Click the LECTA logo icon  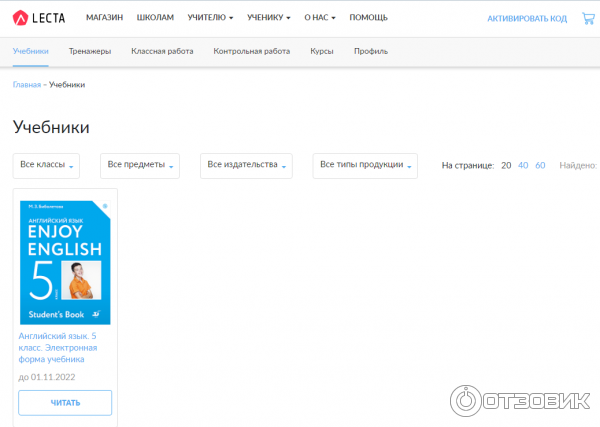pyautogui.click(x=21, y=18)
